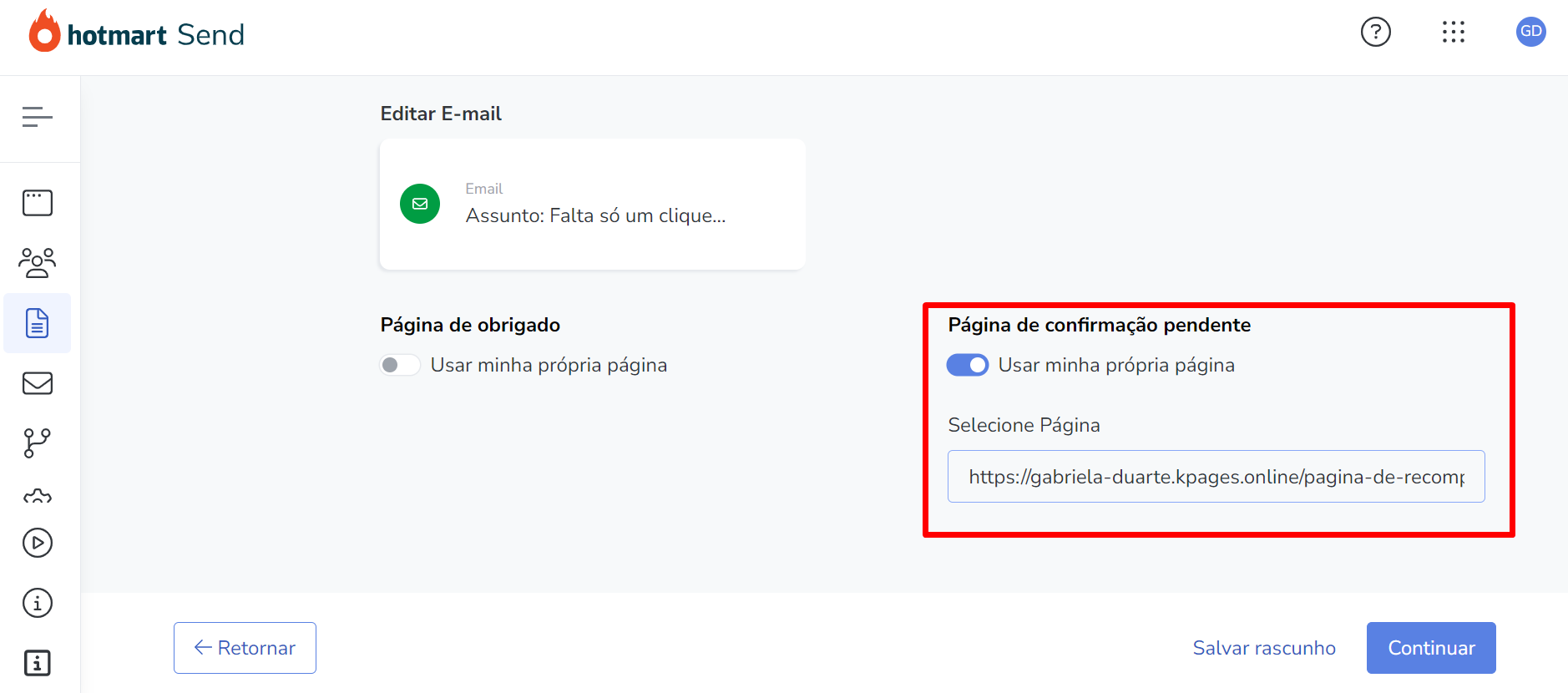This screenshot has width=1568, height=693.
Task: Open the apps grid menu
Action: pos(1454,32)
